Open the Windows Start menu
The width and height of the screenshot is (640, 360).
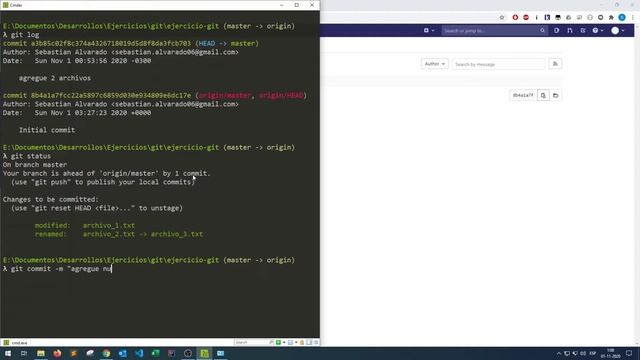pyautogui.click(x=8, y=353)
